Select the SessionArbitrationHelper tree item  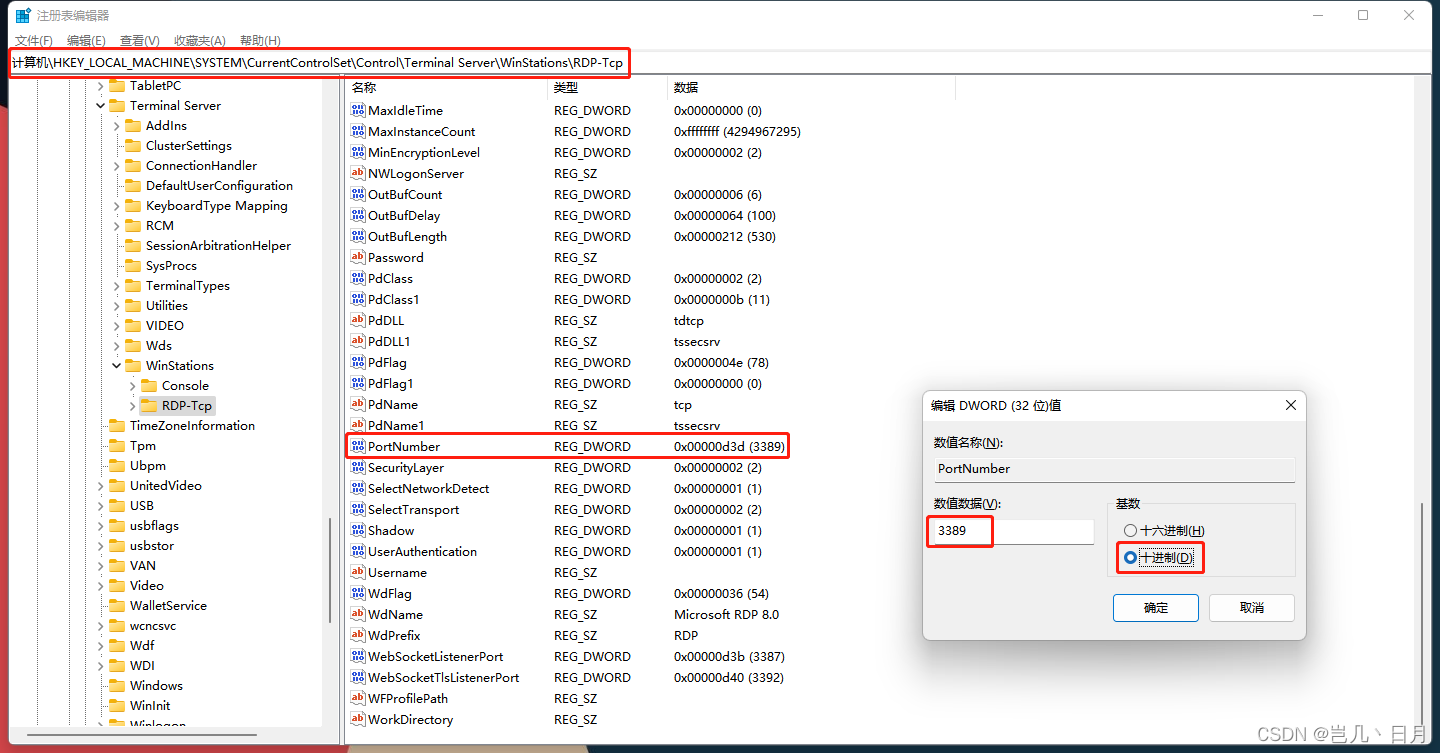[218, 245]
